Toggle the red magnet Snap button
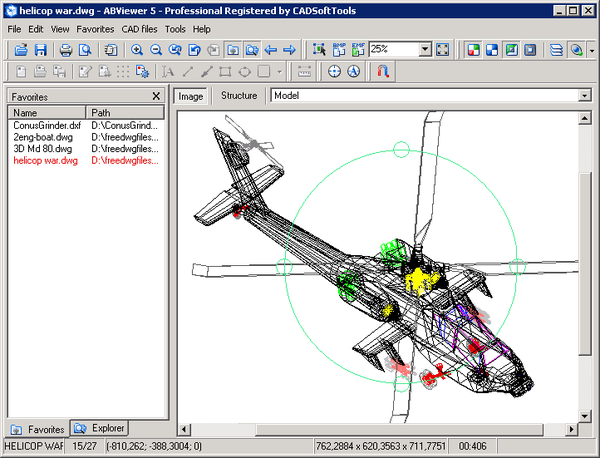600x458 pixels. (384, 72)
